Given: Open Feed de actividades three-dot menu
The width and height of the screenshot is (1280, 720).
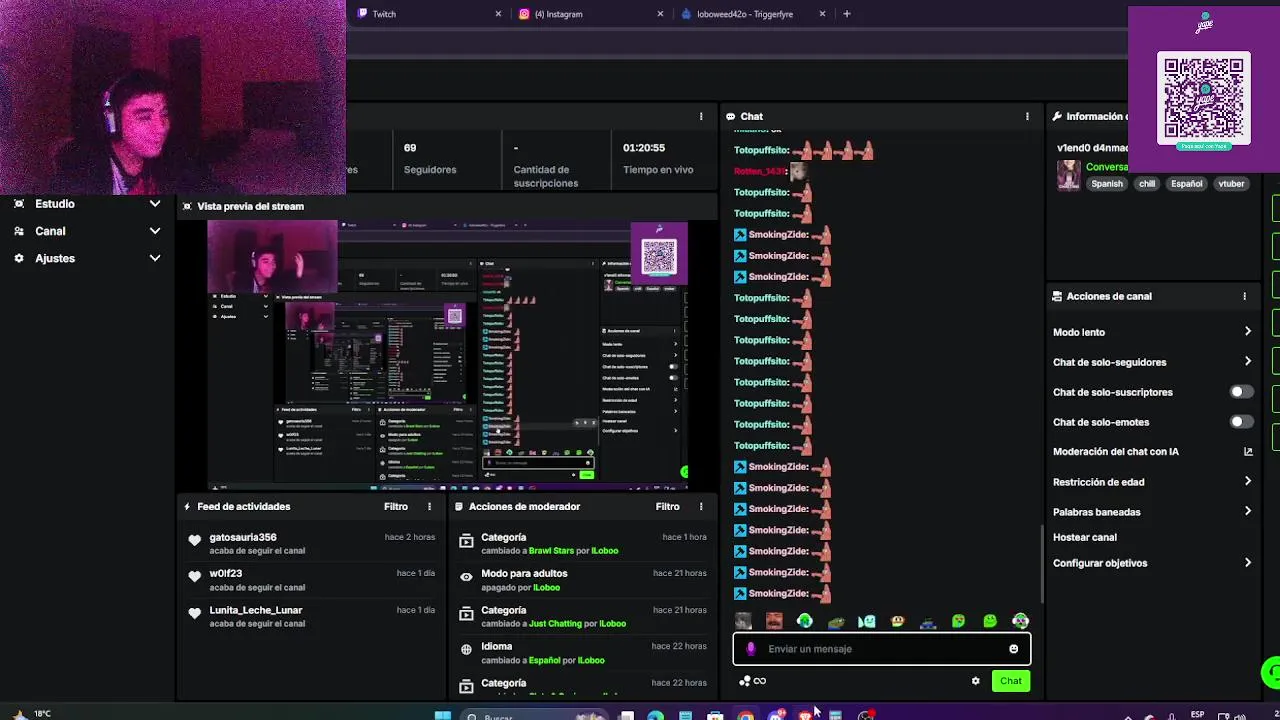Looking at the screenshot, I should point(429,506).
